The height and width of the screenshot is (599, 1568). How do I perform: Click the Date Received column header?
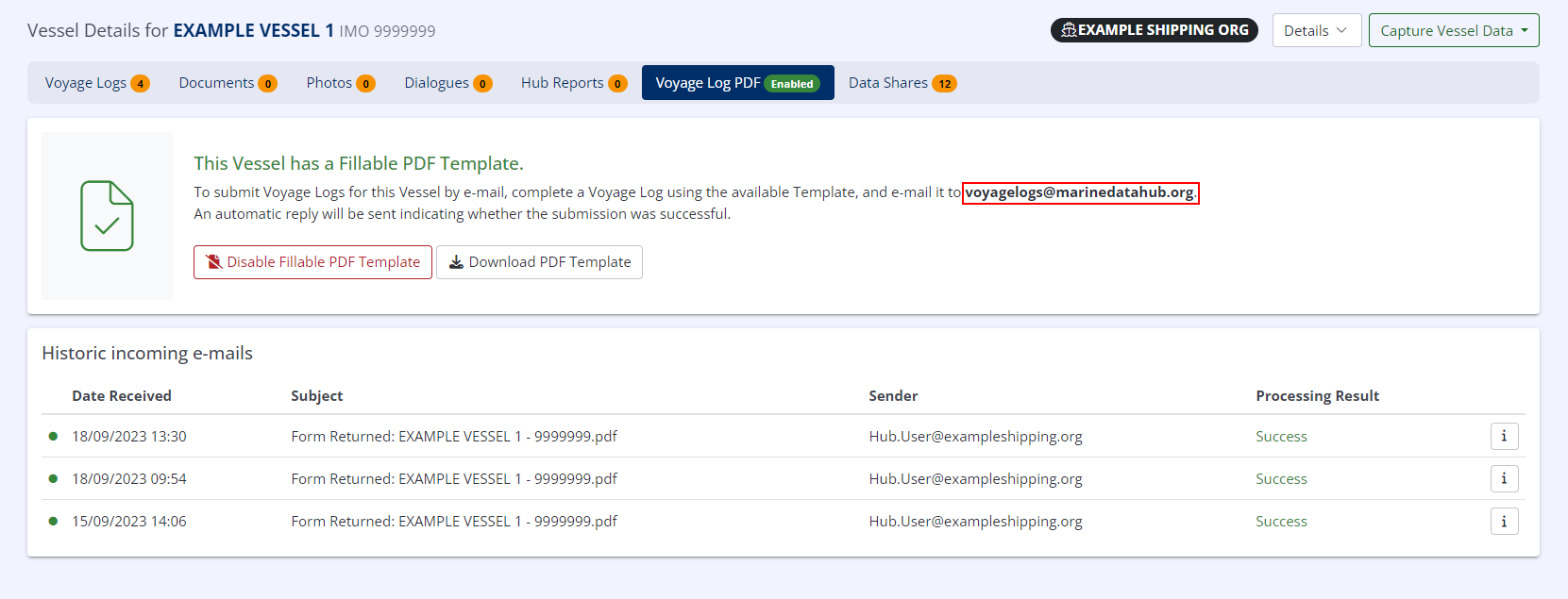[122, 396]
